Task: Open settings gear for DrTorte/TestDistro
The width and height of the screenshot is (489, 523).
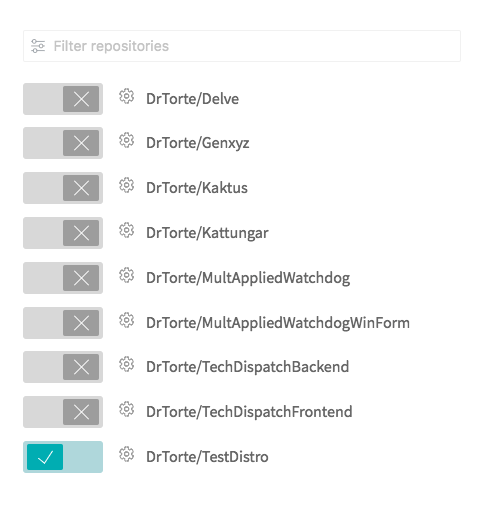Action: coord(126,454)
